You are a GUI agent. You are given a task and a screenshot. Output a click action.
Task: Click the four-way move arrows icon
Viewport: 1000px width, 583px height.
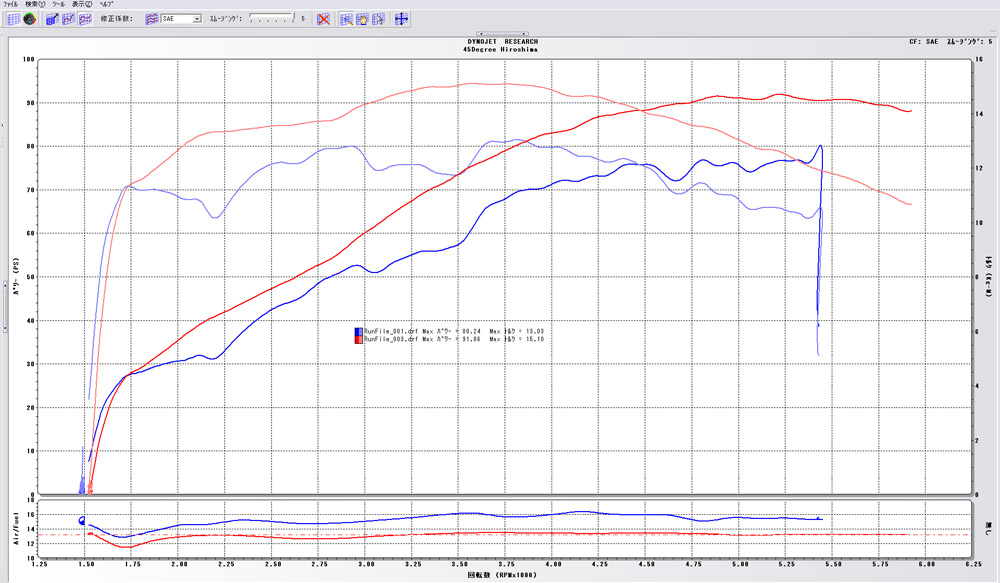pos(402,19)
